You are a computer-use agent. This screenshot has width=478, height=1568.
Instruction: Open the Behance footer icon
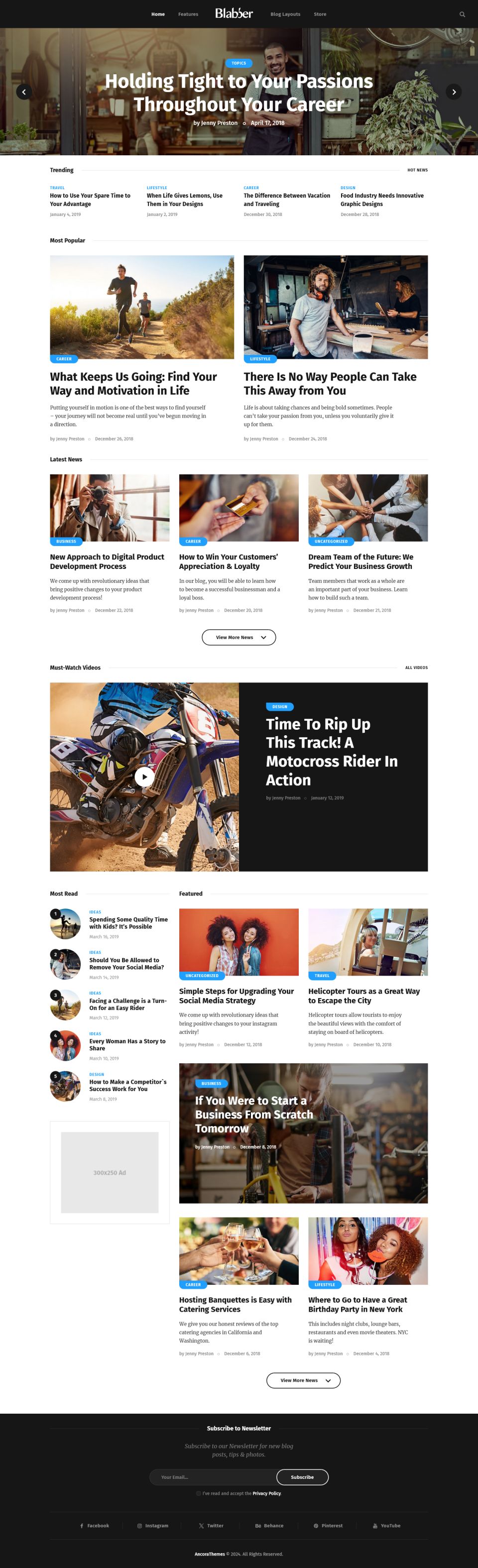click(x=258, y=1525)
